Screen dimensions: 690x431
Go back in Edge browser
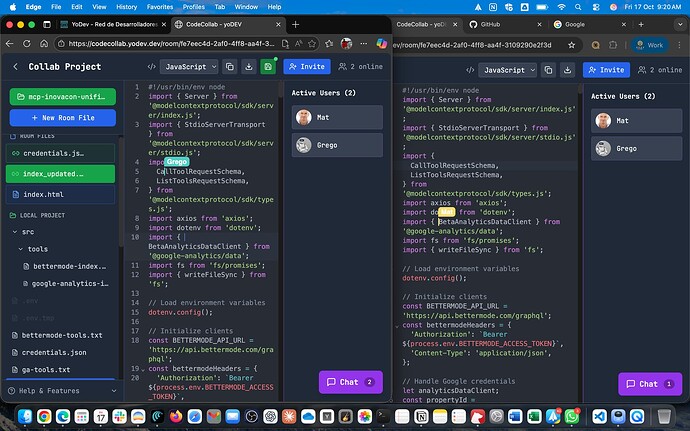(10, 44)
